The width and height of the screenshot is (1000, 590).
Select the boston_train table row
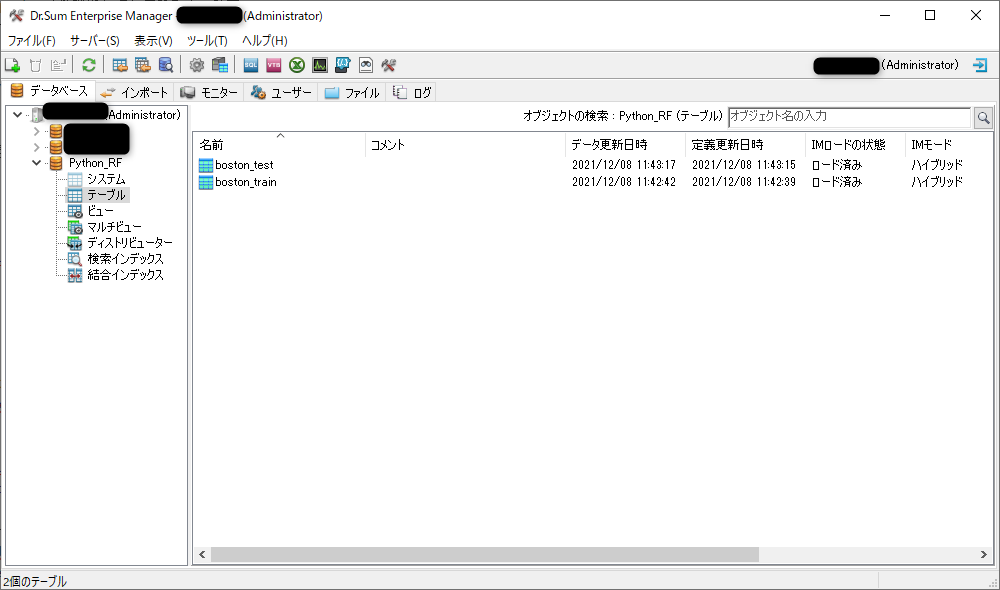point(592,182)
